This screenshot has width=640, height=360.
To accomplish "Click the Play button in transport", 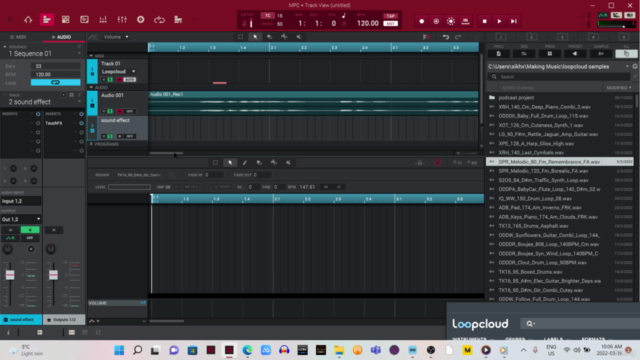I will coord(499,21).
